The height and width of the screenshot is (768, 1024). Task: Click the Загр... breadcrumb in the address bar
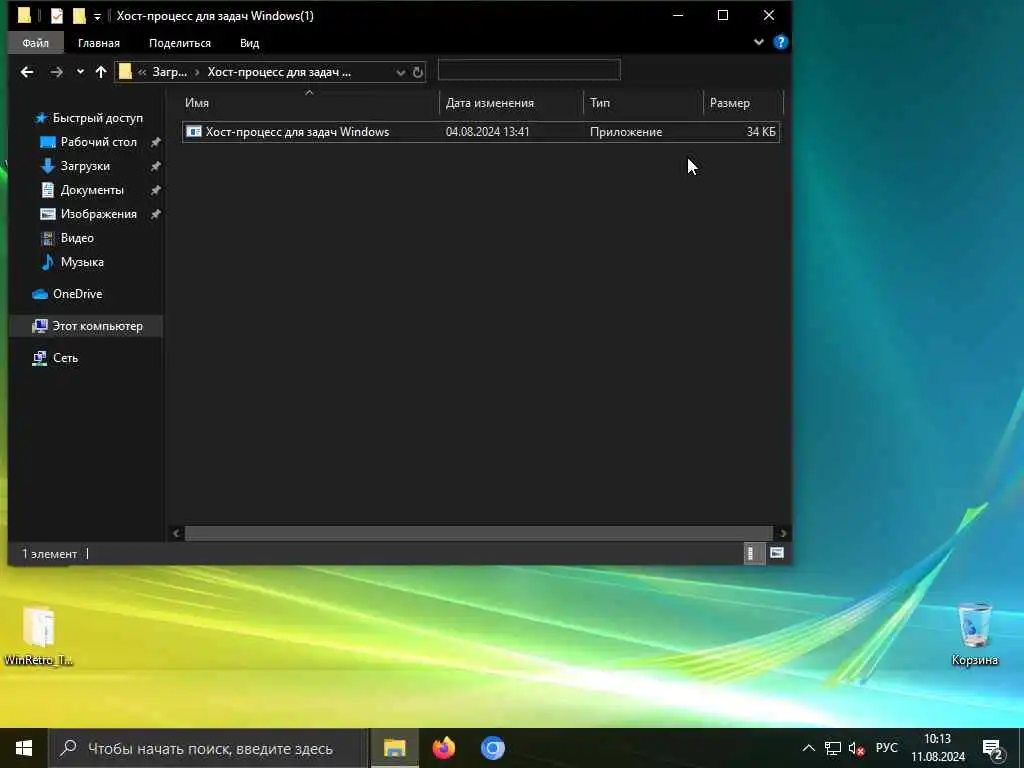169,72
